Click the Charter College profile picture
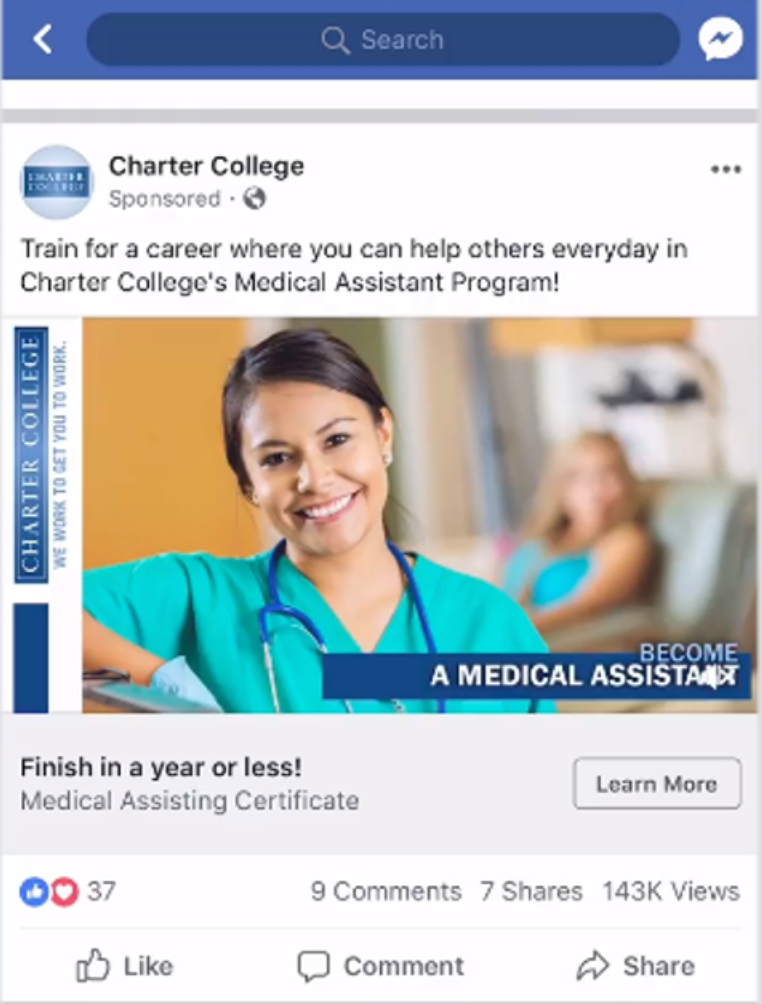The height and width of the screenshot is (1004, 762). click(57, 182)
